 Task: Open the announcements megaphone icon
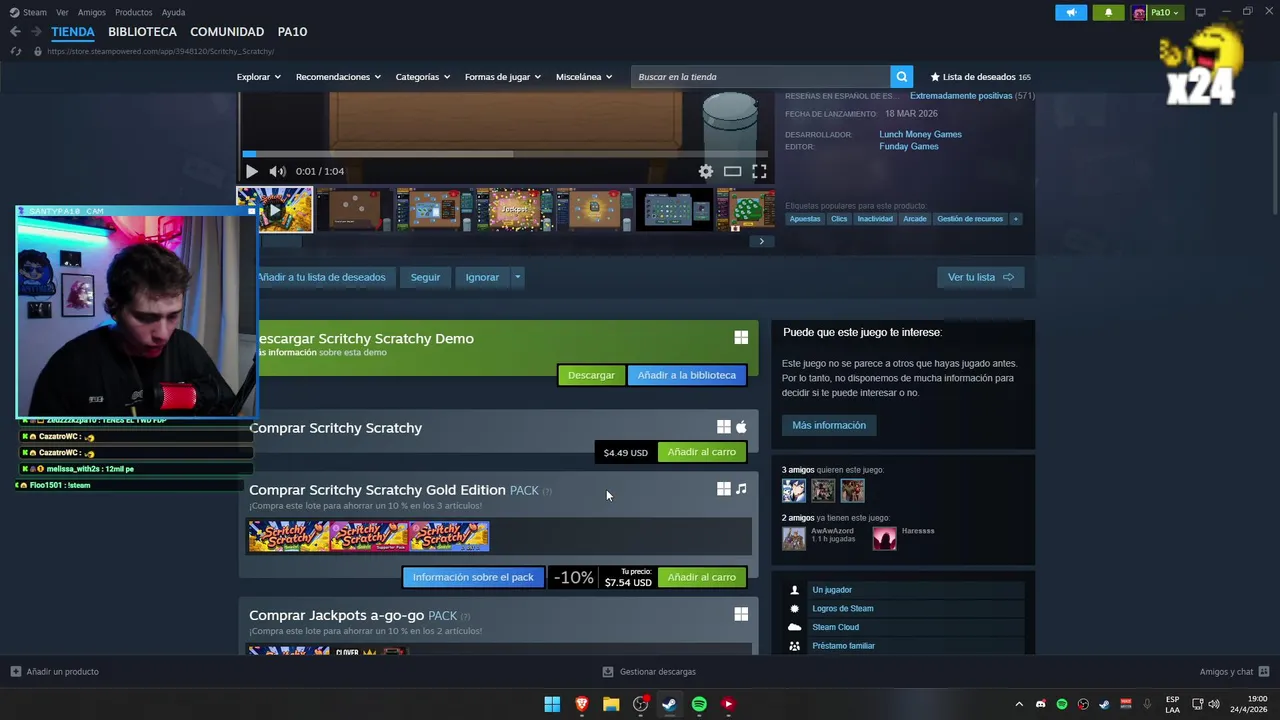(x=1071, y=12)
